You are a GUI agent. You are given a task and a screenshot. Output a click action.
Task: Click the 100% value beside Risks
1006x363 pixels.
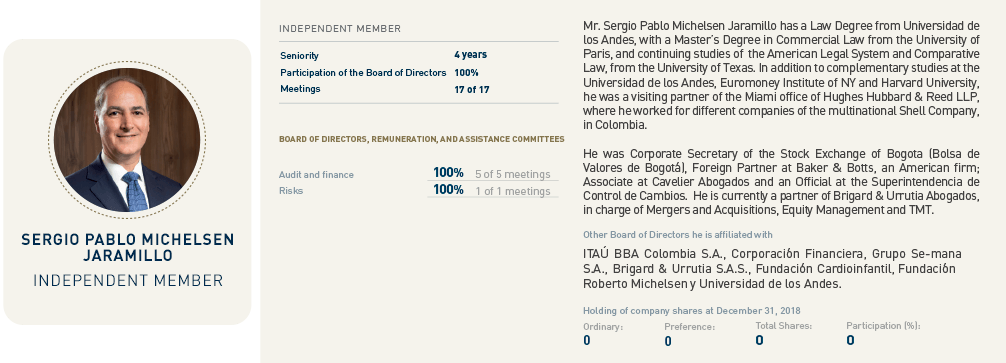(448, 190)
